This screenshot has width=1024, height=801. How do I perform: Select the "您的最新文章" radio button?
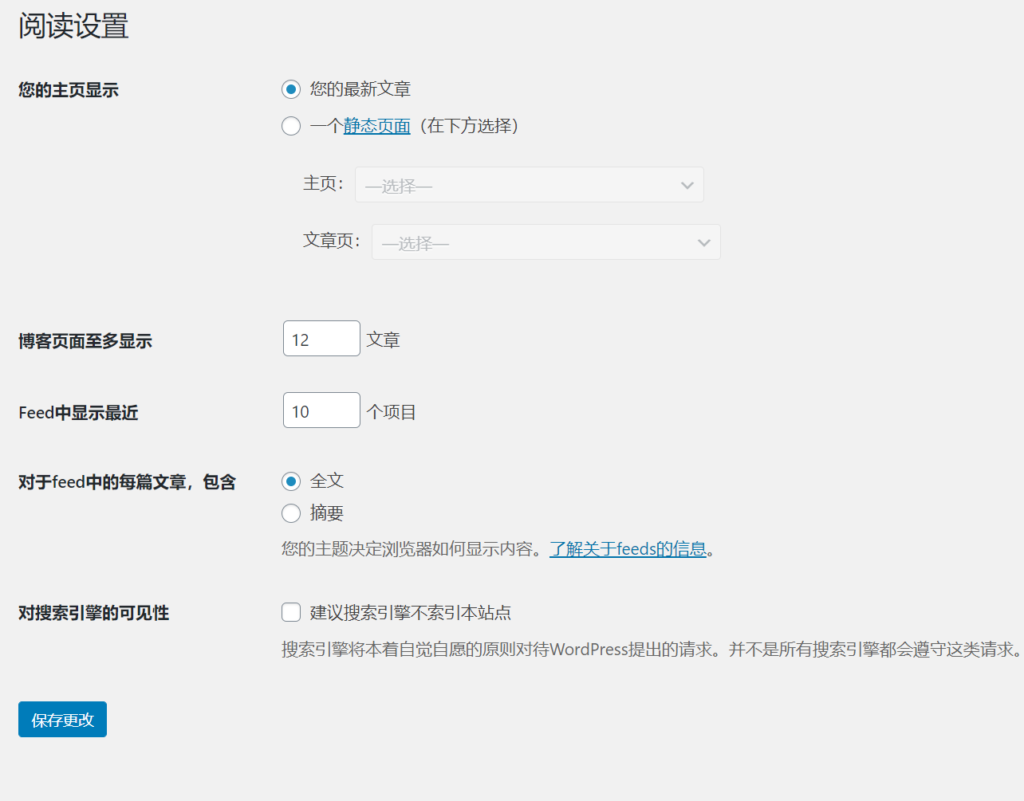(x=290, y=89)
